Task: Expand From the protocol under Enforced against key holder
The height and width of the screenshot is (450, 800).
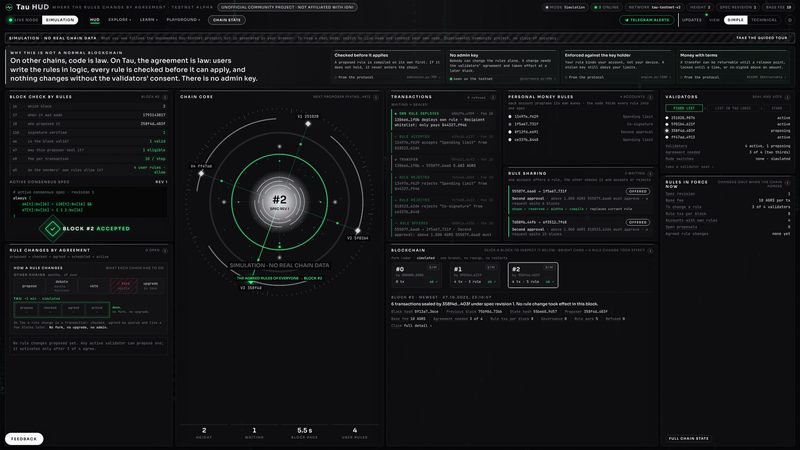Action: pos(584,77)
